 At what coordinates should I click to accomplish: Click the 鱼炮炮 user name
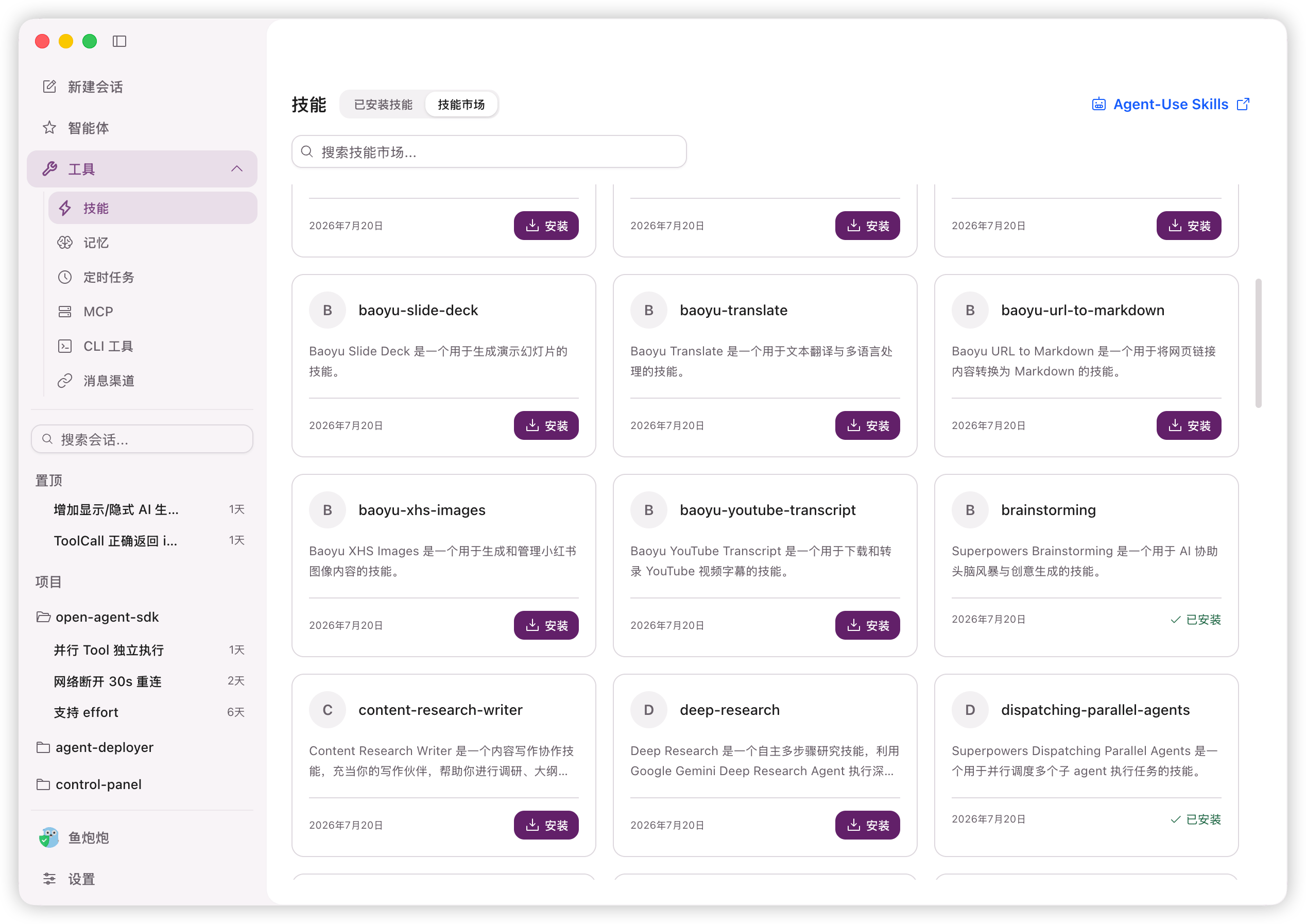[x=88, y=837]
